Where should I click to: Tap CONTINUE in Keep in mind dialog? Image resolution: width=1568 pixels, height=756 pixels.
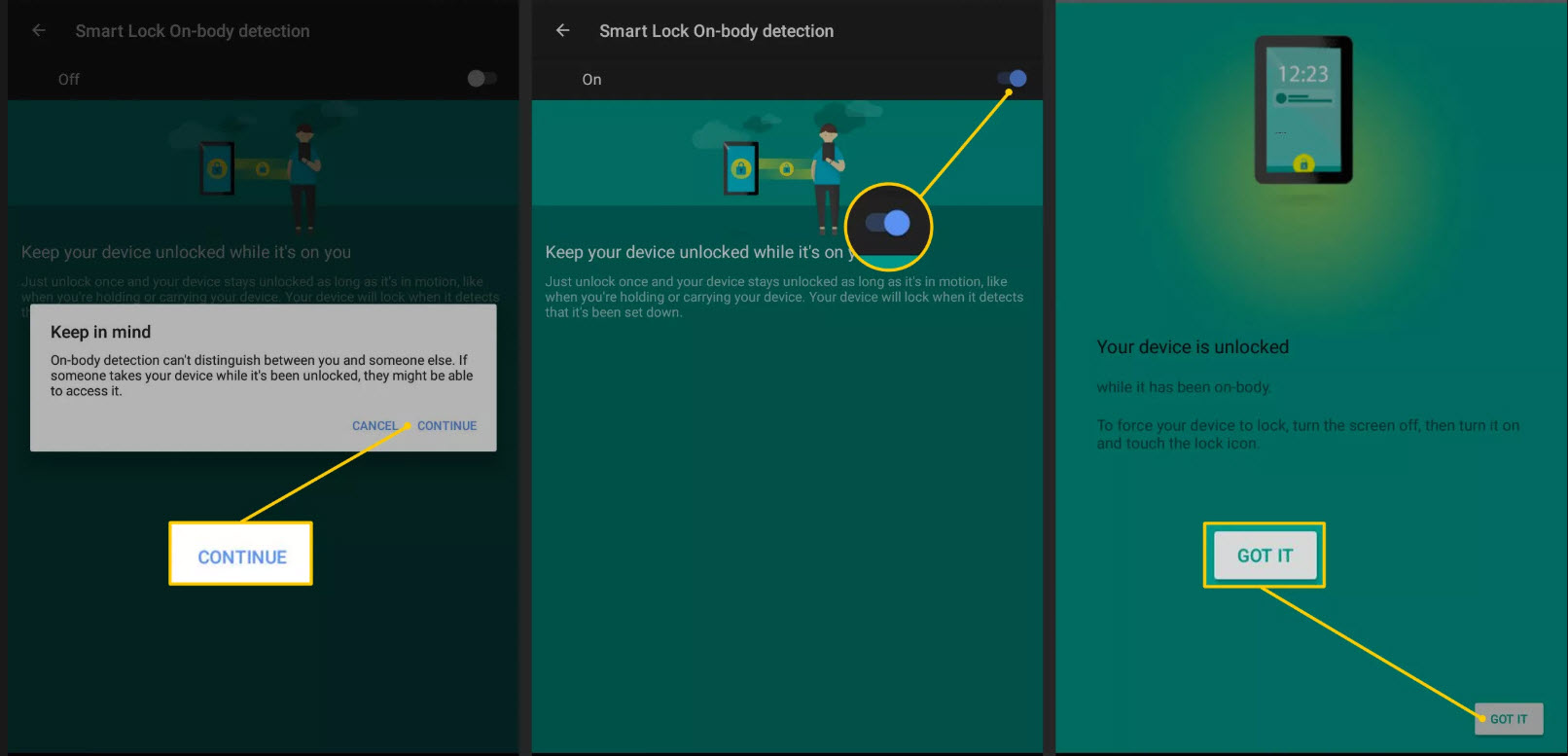446,426
